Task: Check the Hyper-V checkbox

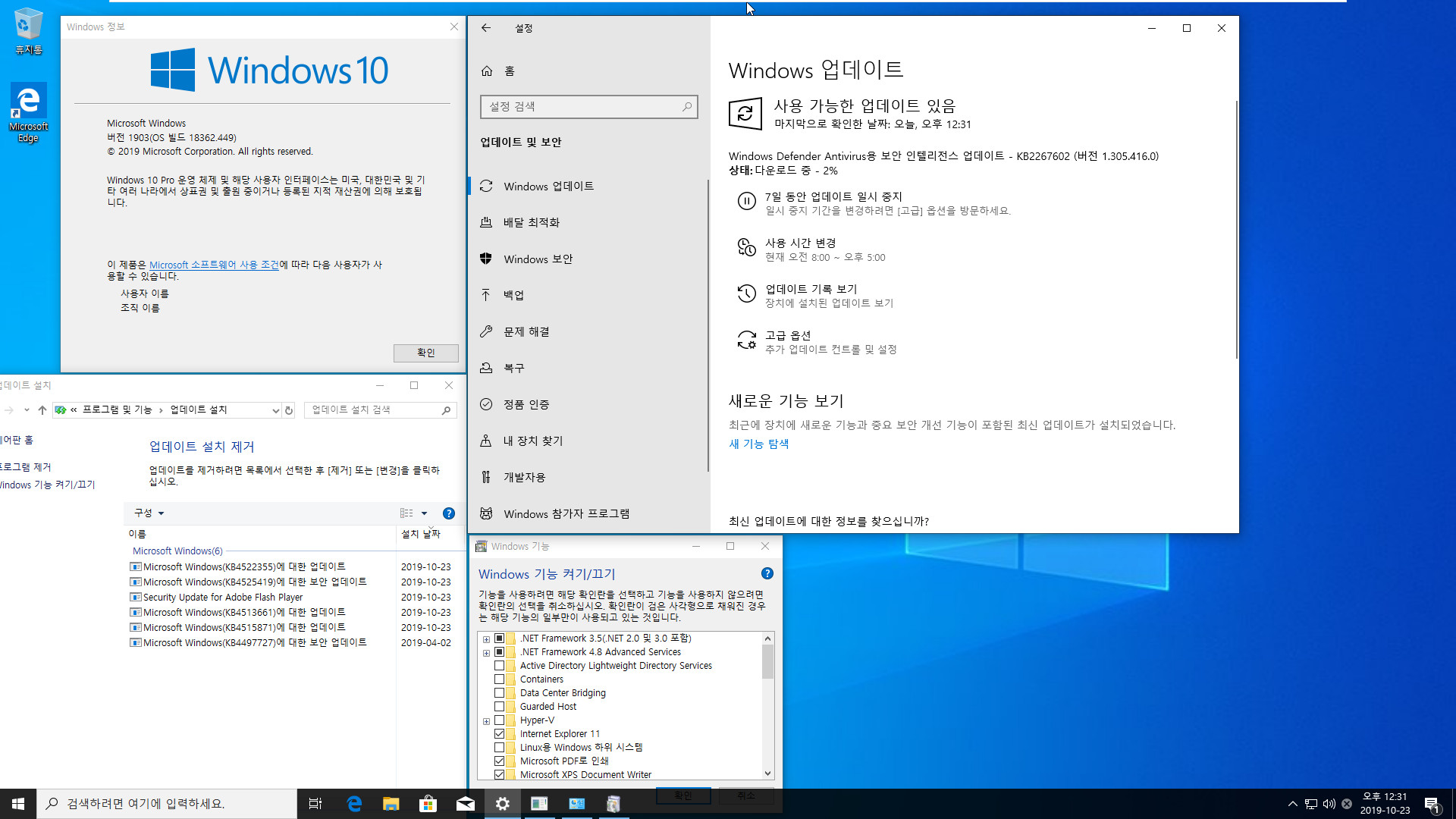Action: tap(499, 720)
